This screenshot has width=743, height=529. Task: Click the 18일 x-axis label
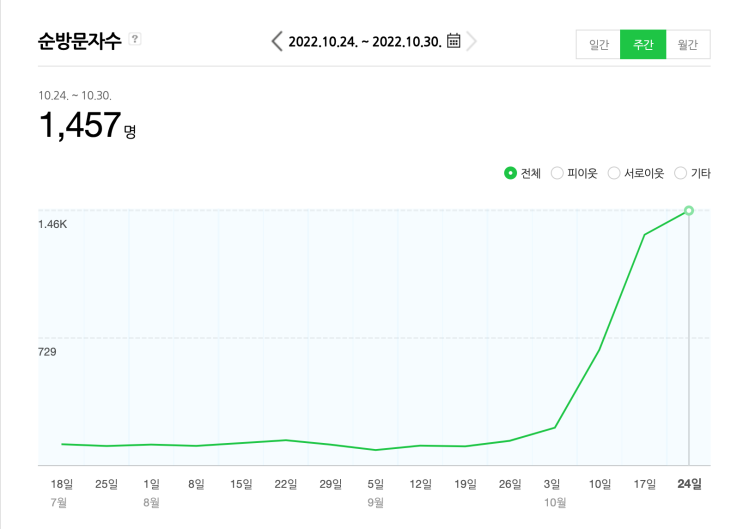coord(62,484)
